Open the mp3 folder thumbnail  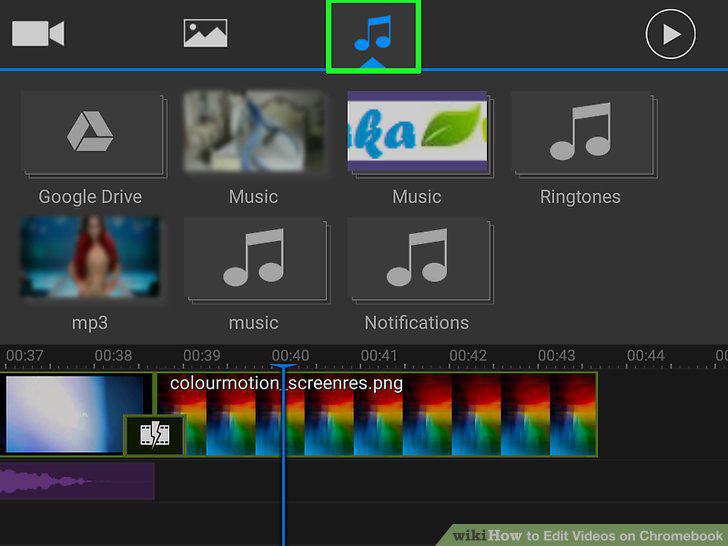pyautogui.click(x=90, y=257)
